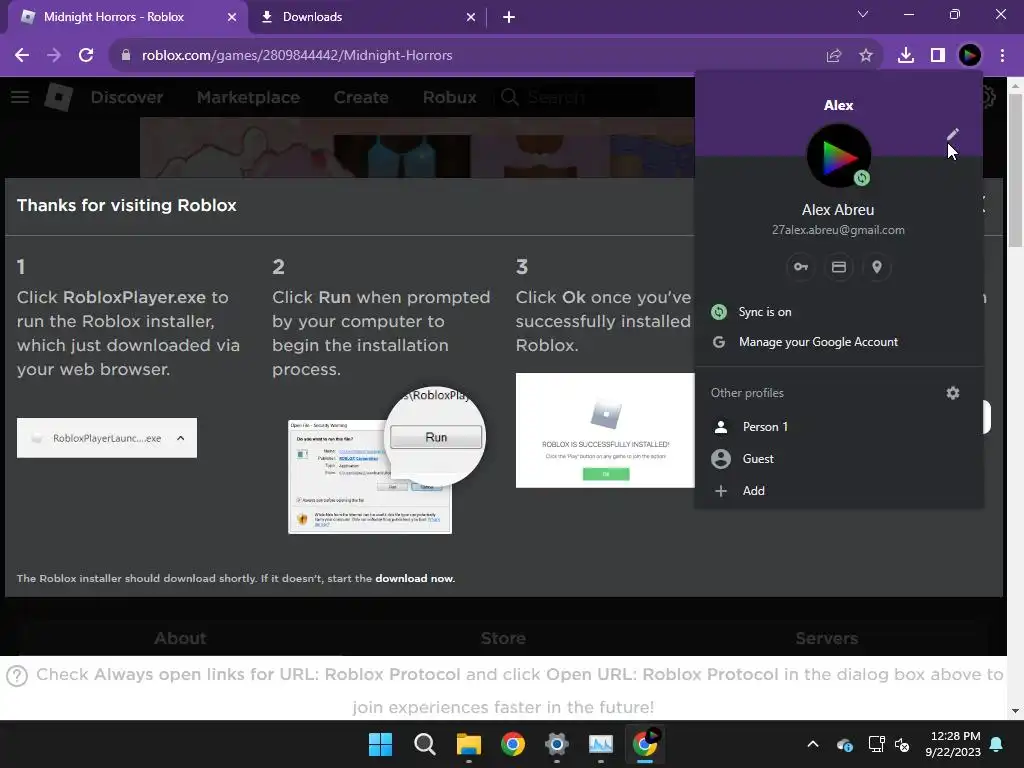Click the Roblox logo icon
1024x768 pixels.
59,97
